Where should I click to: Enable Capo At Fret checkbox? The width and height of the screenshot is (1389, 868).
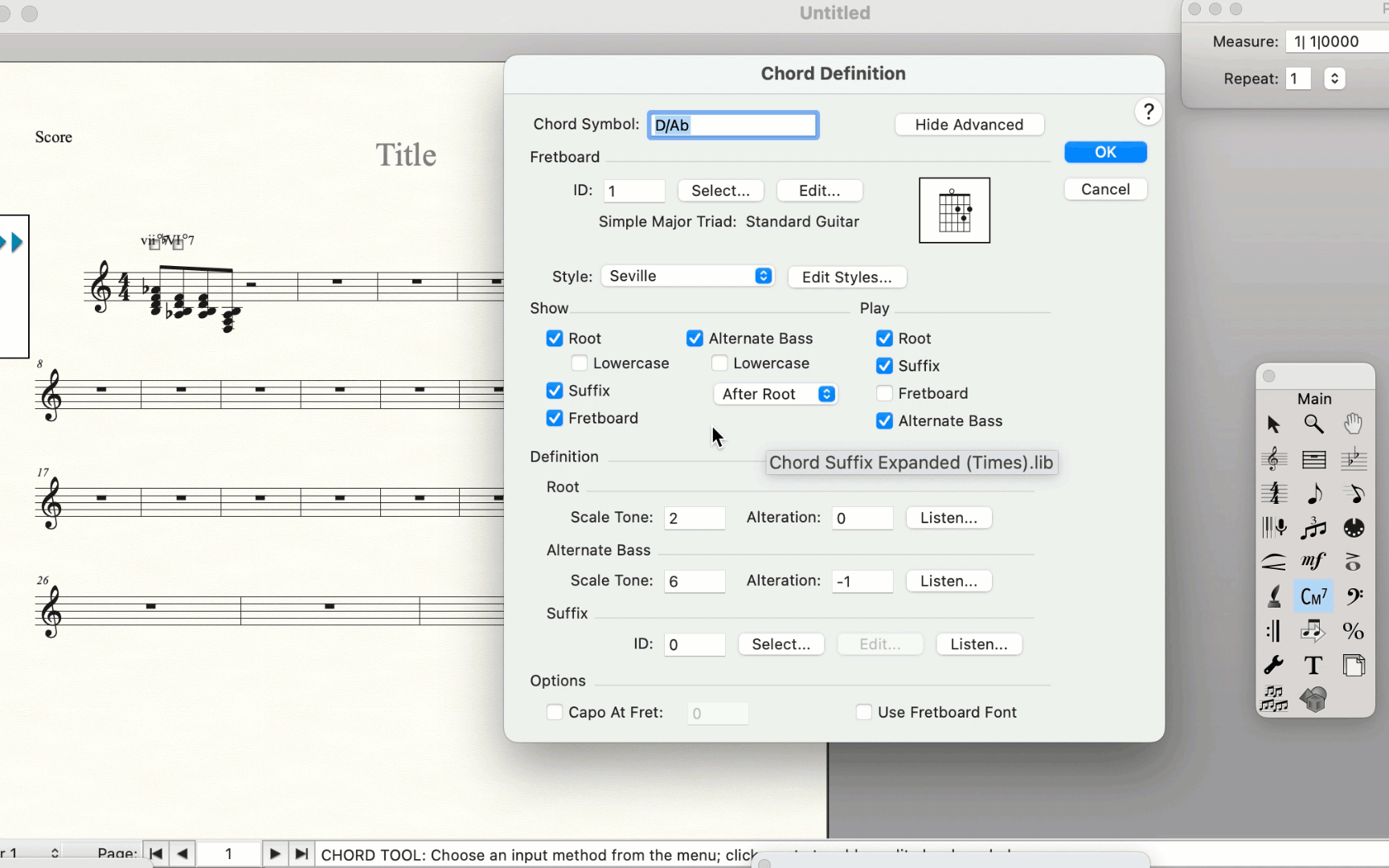point(555,712)
